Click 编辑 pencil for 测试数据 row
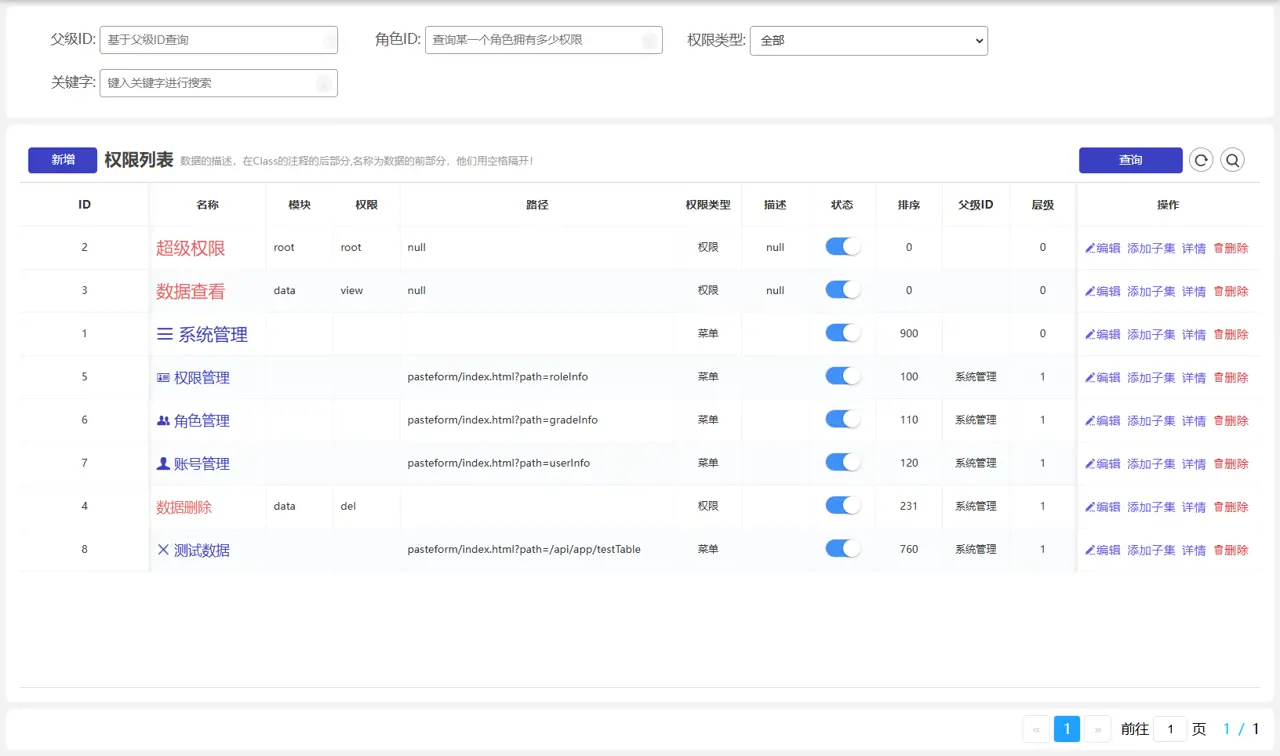The width and height of the screenshot is (1280, 756). (1103, 549)
